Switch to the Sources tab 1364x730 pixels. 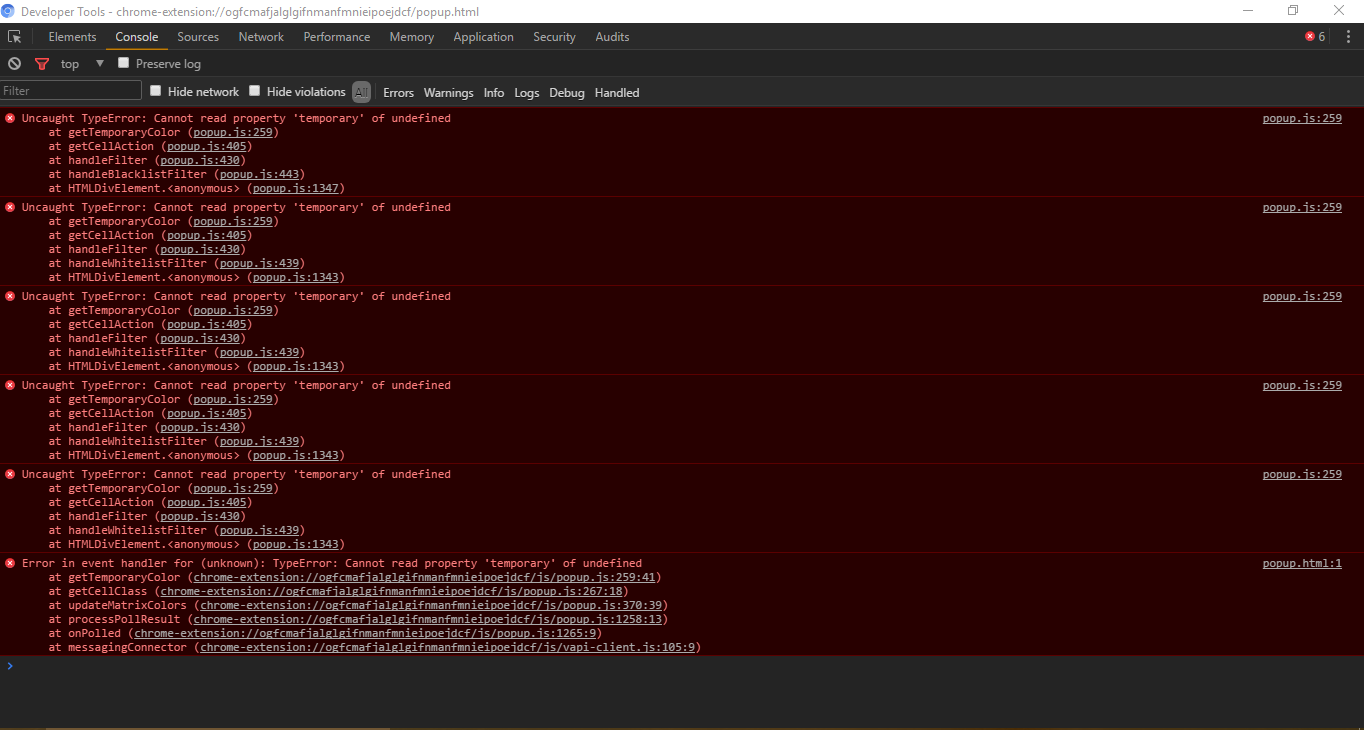coord(197,36)
